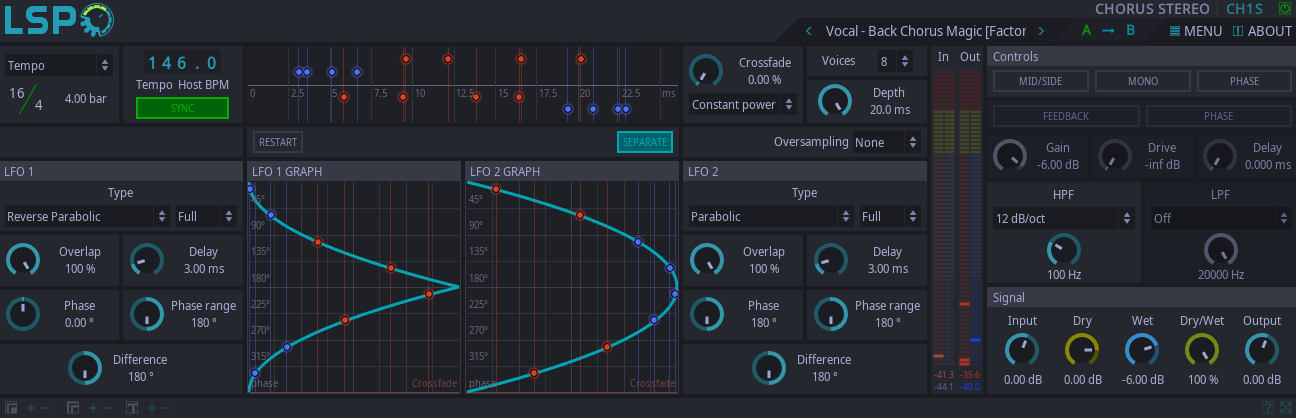Open help via question mark icon
1296x418 pixels.
pos(1267,408)
